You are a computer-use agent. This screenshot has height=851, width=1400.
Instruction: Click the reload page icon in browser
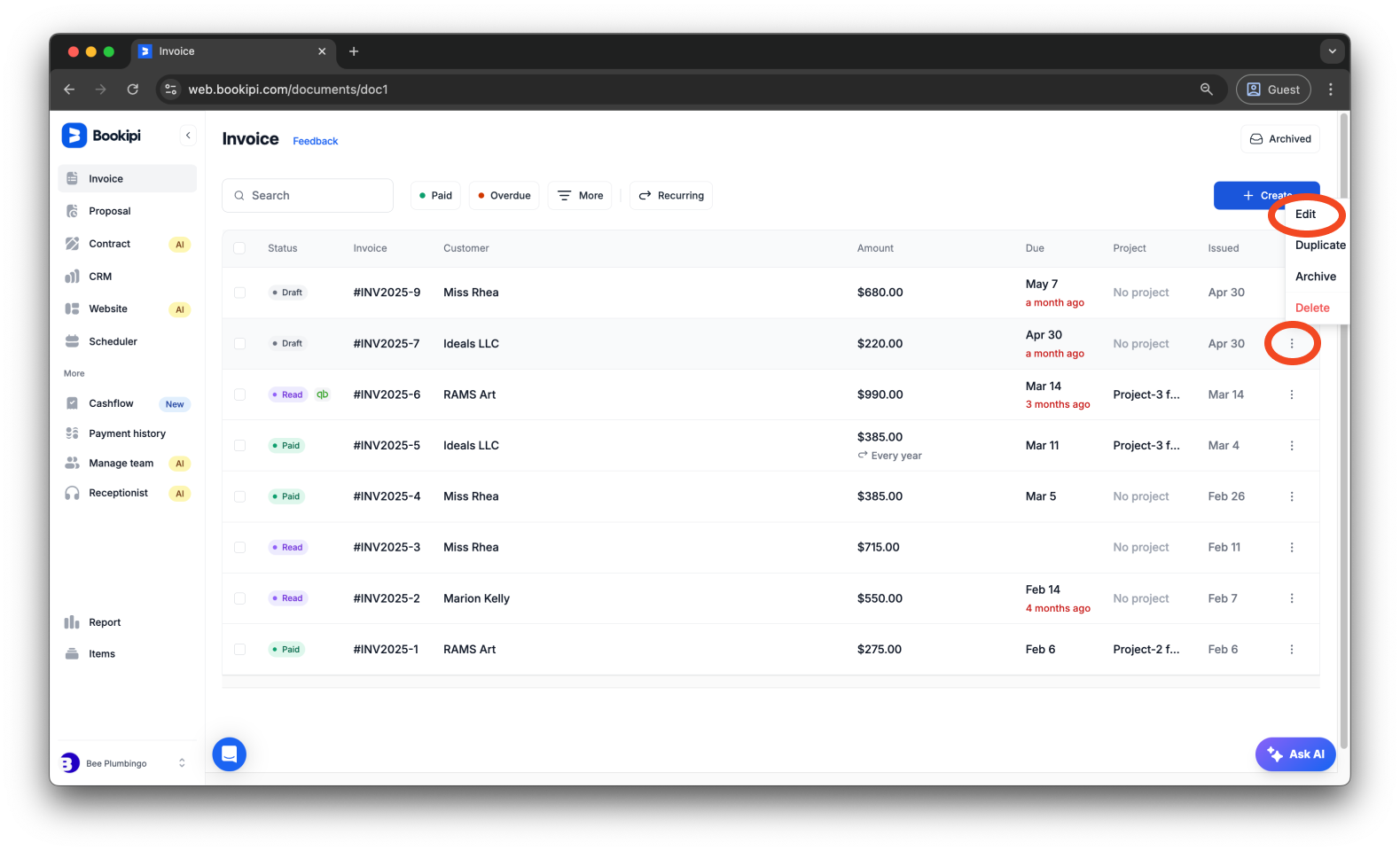[x=133, y=90]
